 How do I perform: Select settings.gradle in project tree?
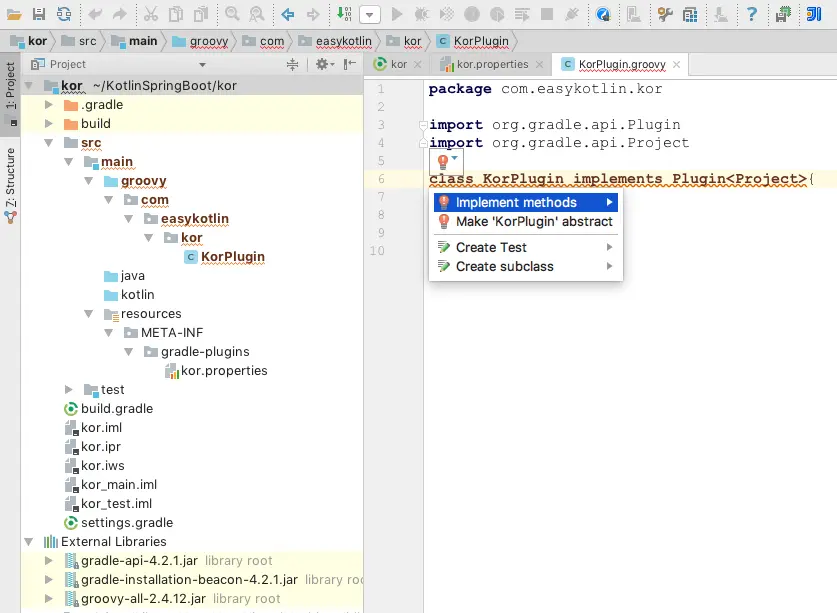(x=119, y=523)
